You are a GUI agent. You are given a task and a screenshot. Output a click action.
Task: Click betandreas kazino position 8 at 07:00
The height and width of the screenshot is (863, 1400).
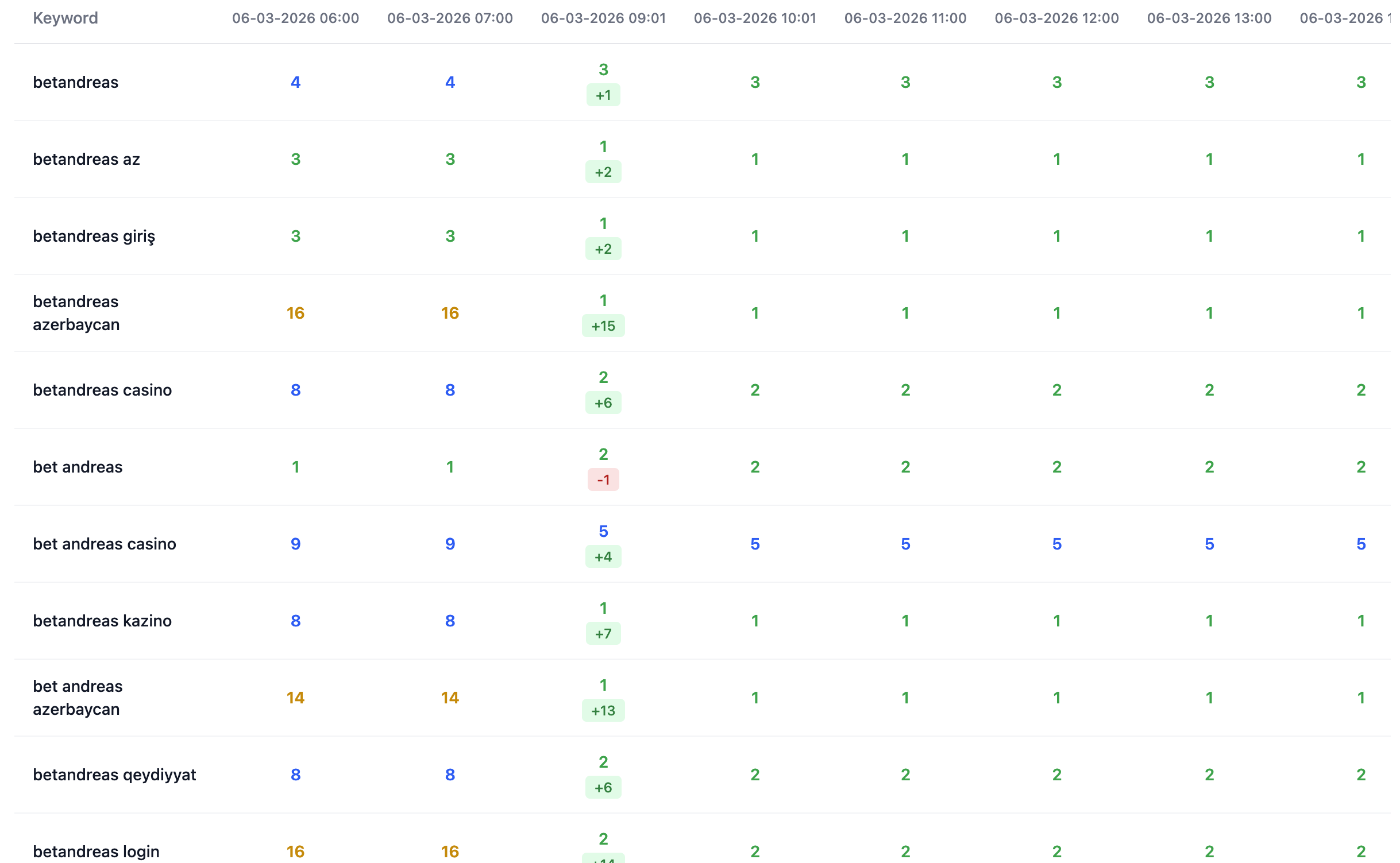click(450, 621)
